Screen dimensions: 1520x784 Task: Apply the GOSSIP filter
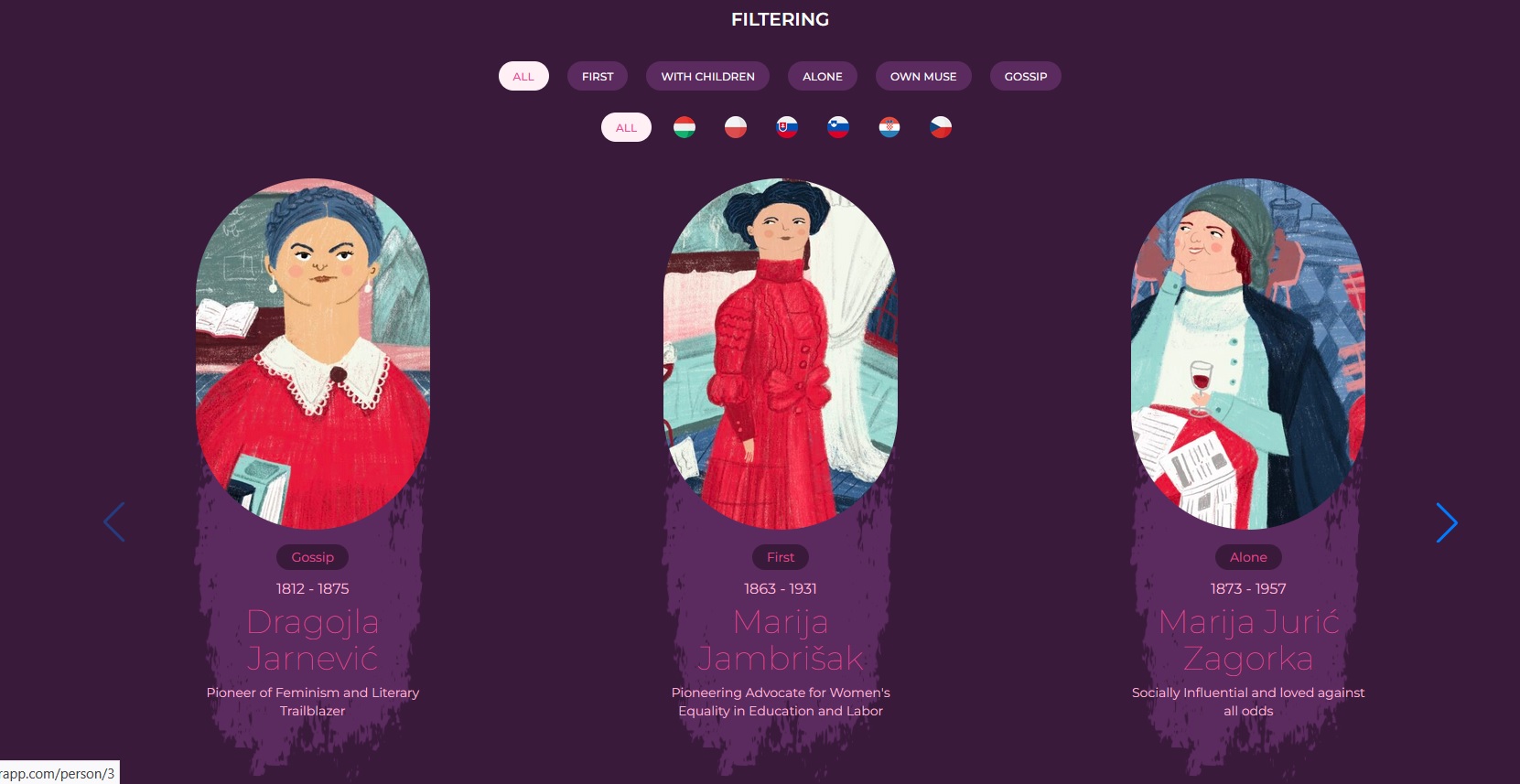[1026, 76]
